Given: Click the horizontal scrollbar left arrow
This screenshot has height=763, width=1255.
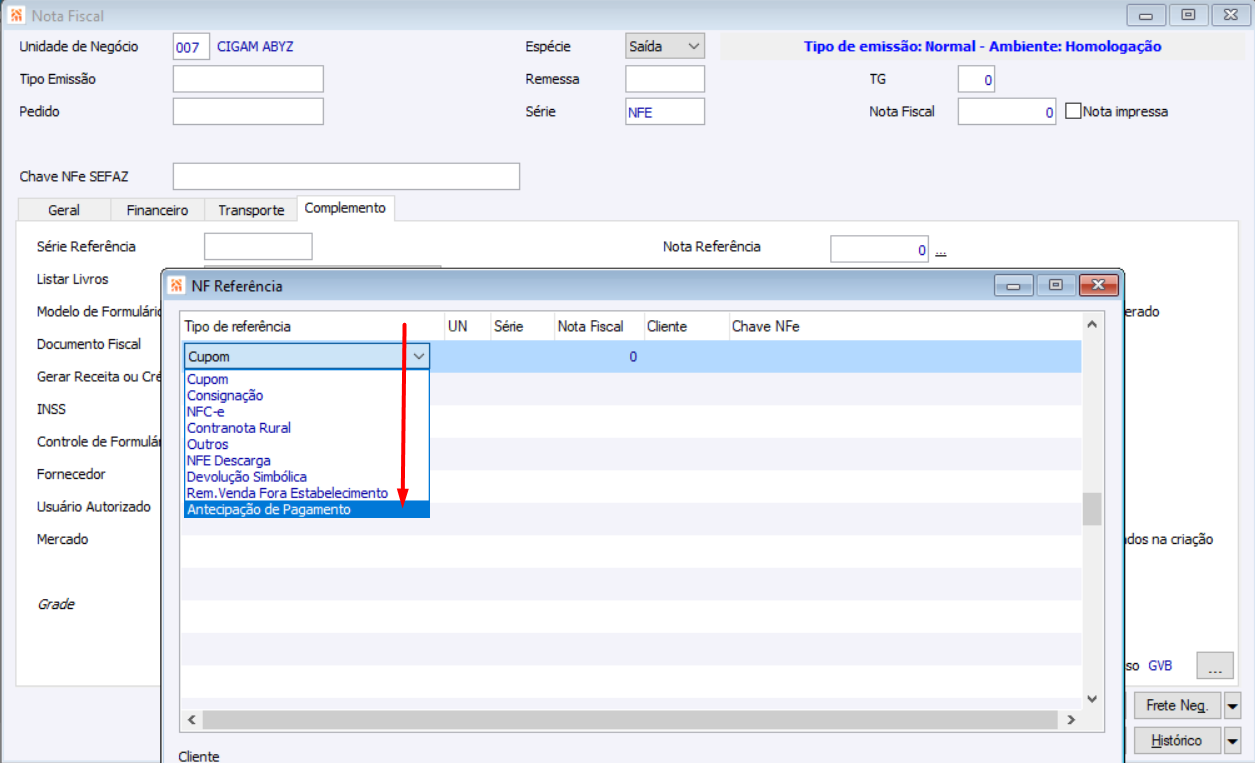Looking at the screenshot, I should pyautogui.click(x=192, y=720).
